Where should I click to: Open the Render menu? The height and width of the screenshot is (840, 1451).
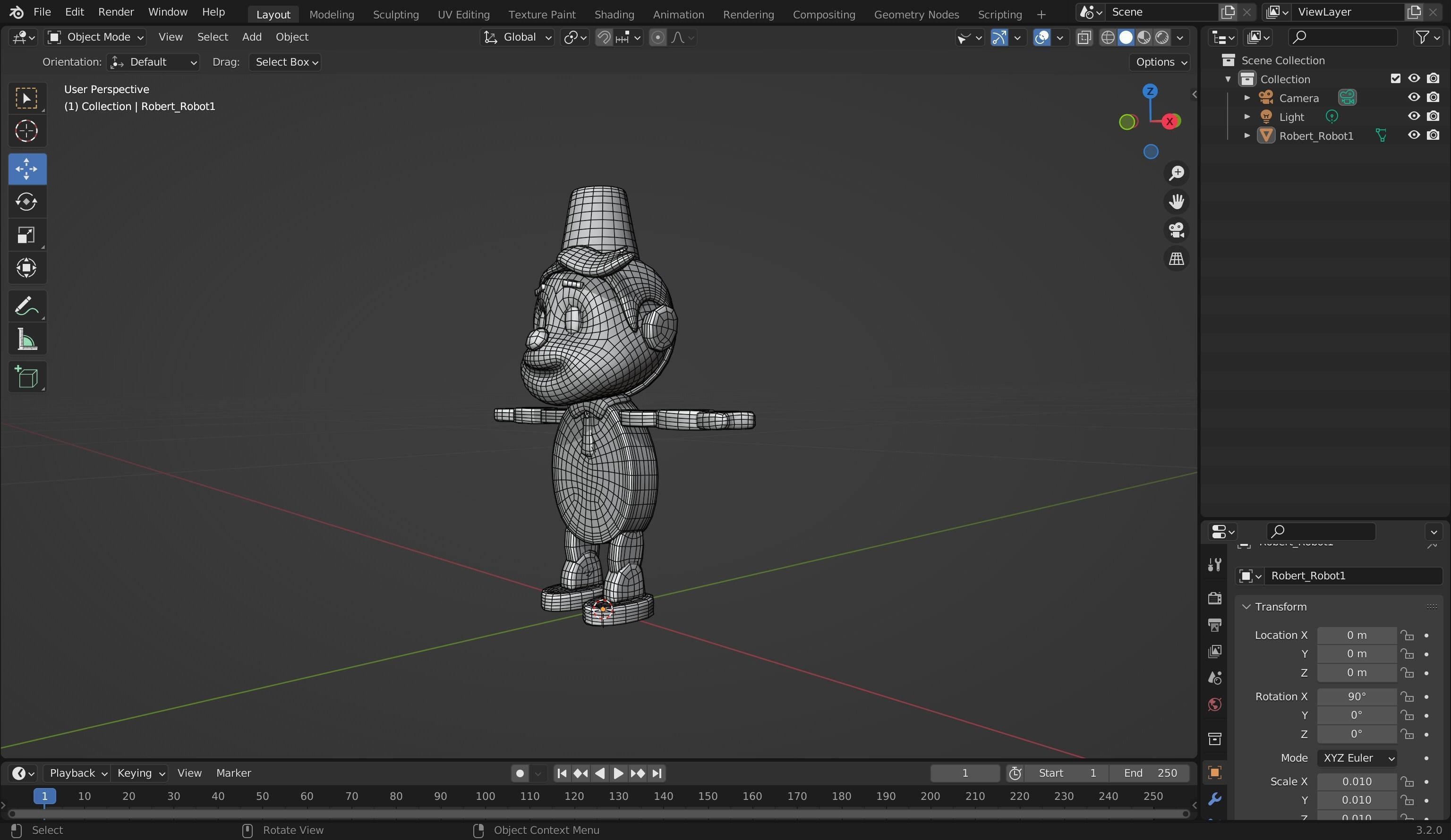click(x=116, y=12)
